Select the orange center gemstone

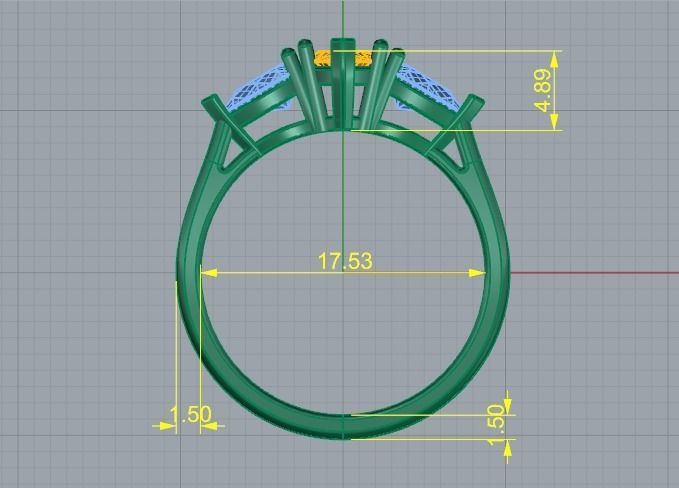[342, 58]
